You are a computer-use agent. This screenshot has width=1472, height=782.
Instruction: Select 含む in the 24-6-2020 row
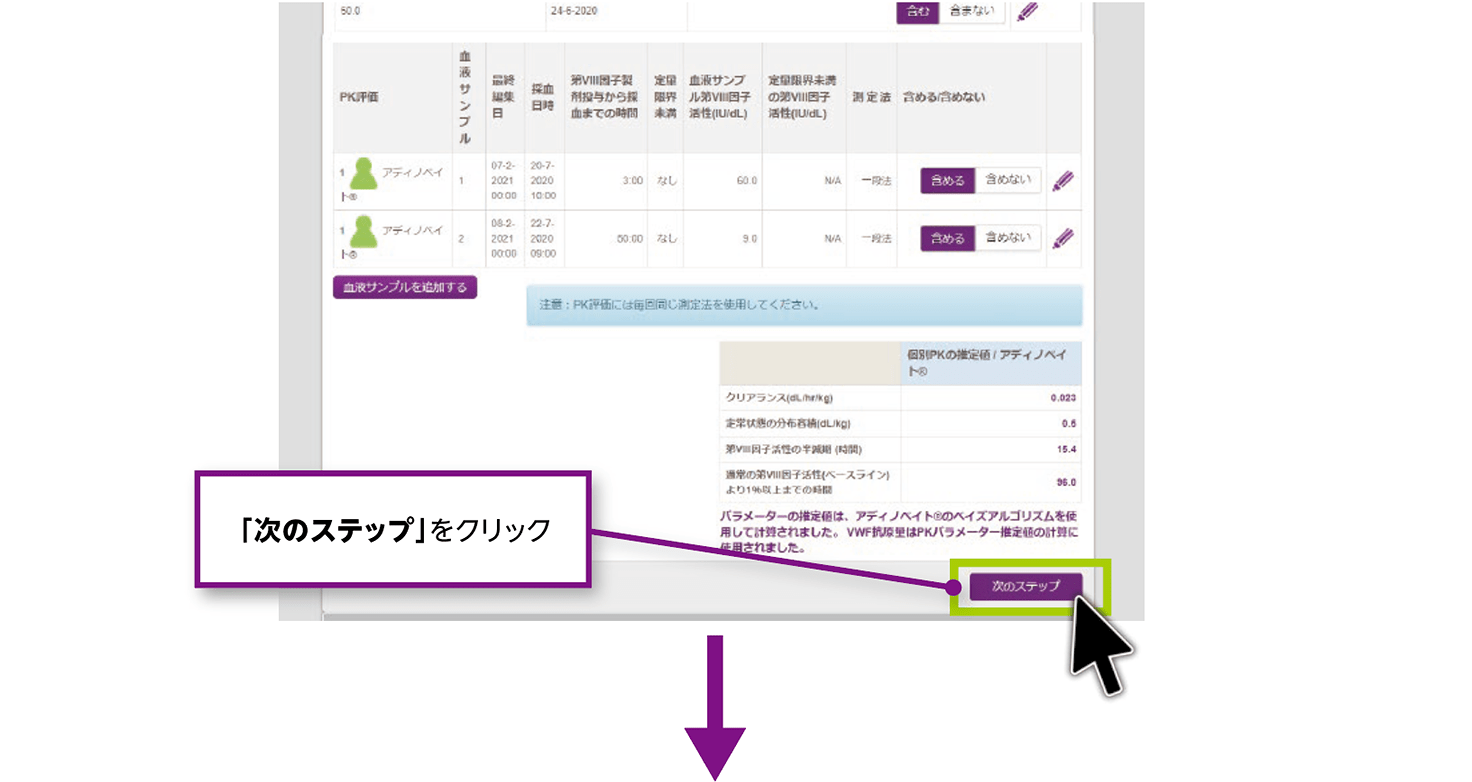click(x=917, y=12)
